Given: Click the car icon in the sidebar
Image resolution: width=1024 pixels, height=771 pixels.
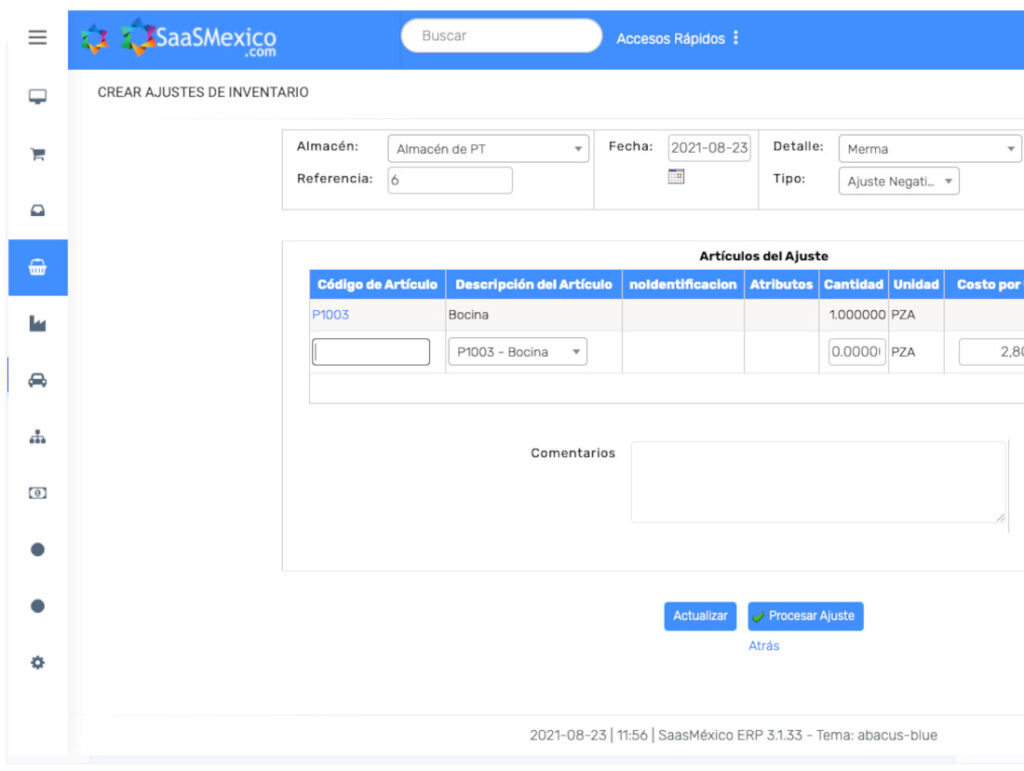Looking at the screenshot, I should 37,380.
